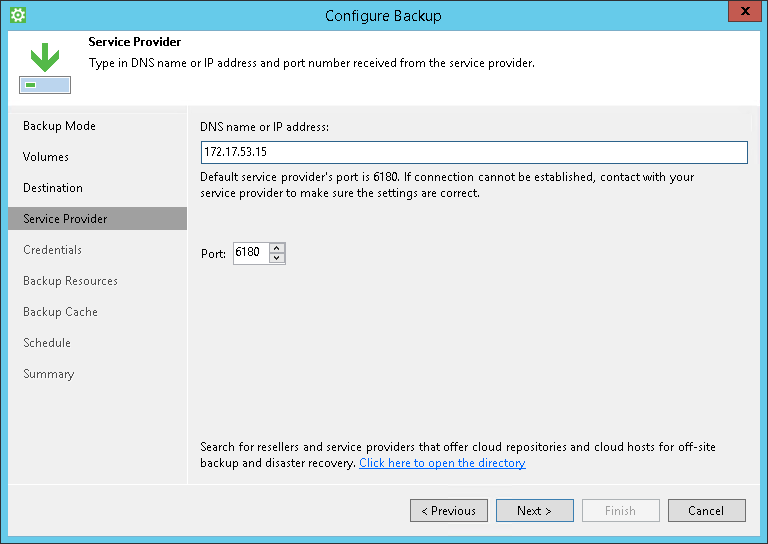
Task: Go to the Volumes step
Action: (x=46, y=157)
